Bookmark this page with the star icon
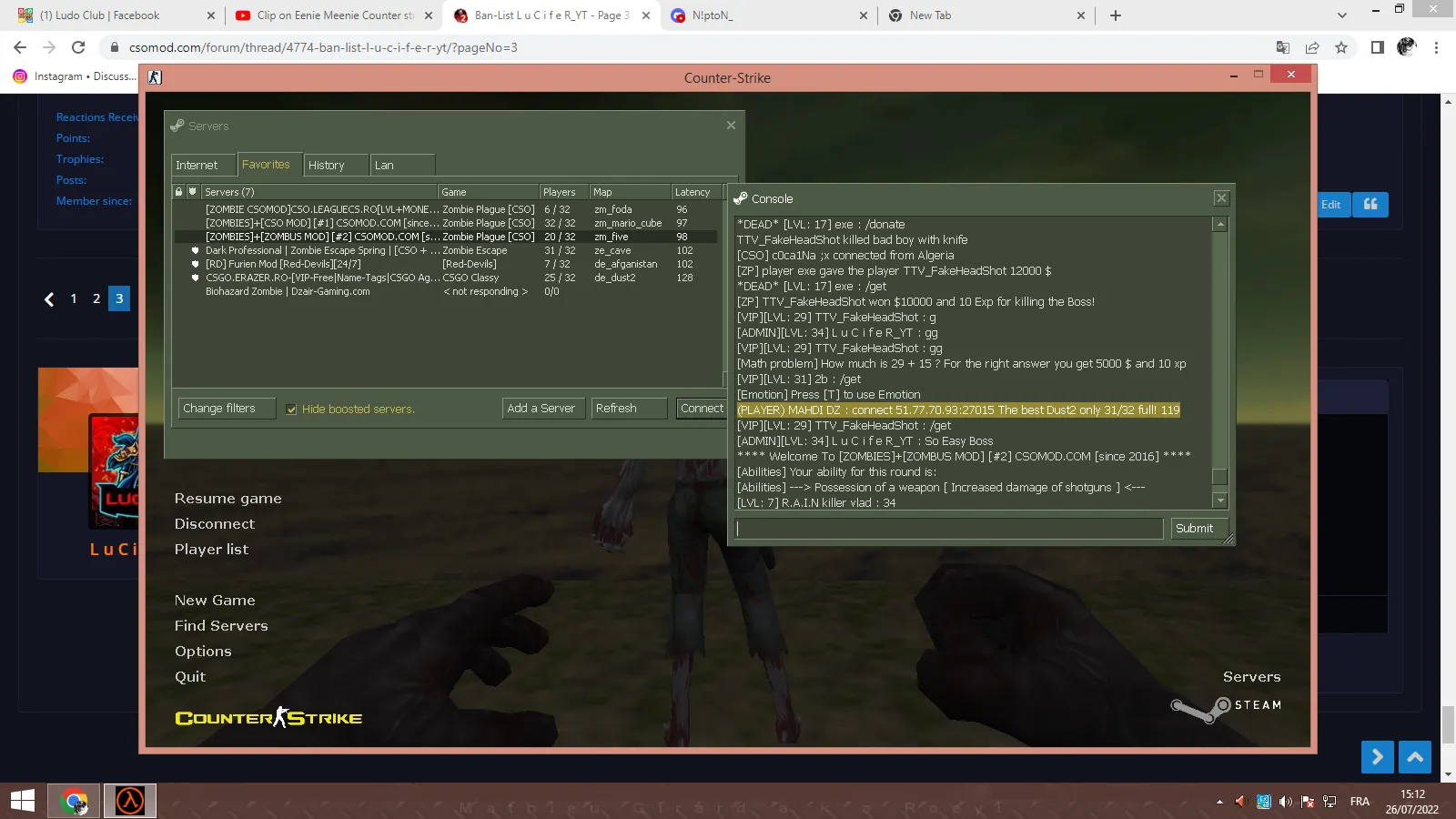 [x=1341, y=47]
